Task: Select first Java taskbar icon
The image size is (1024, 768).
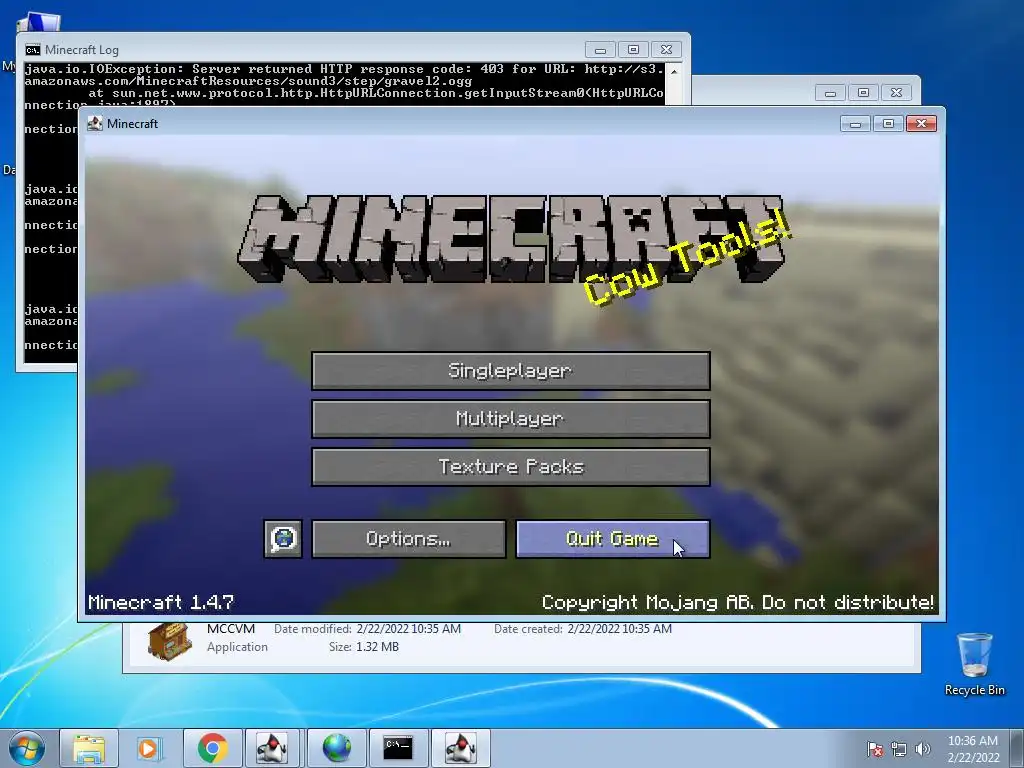Action: click(272, 748)
